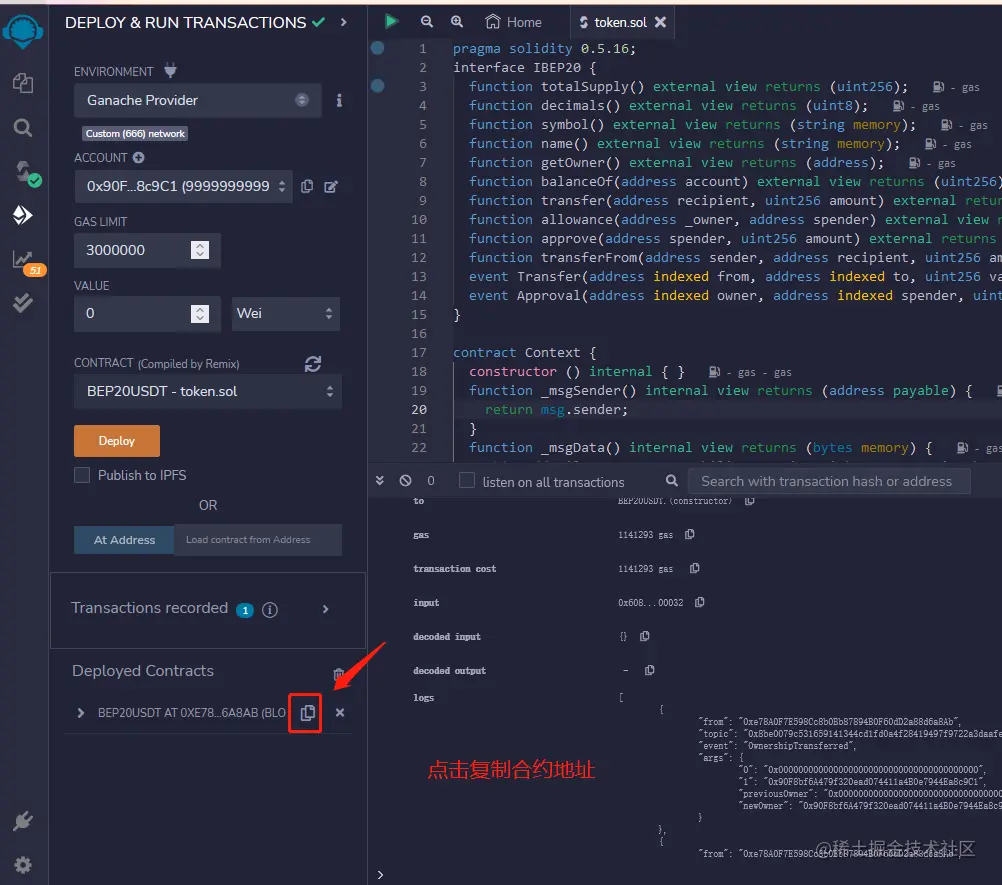Collapse the terminal panel with double chevron
Screen dimensions: 1002x885
(x=380, y=481)
